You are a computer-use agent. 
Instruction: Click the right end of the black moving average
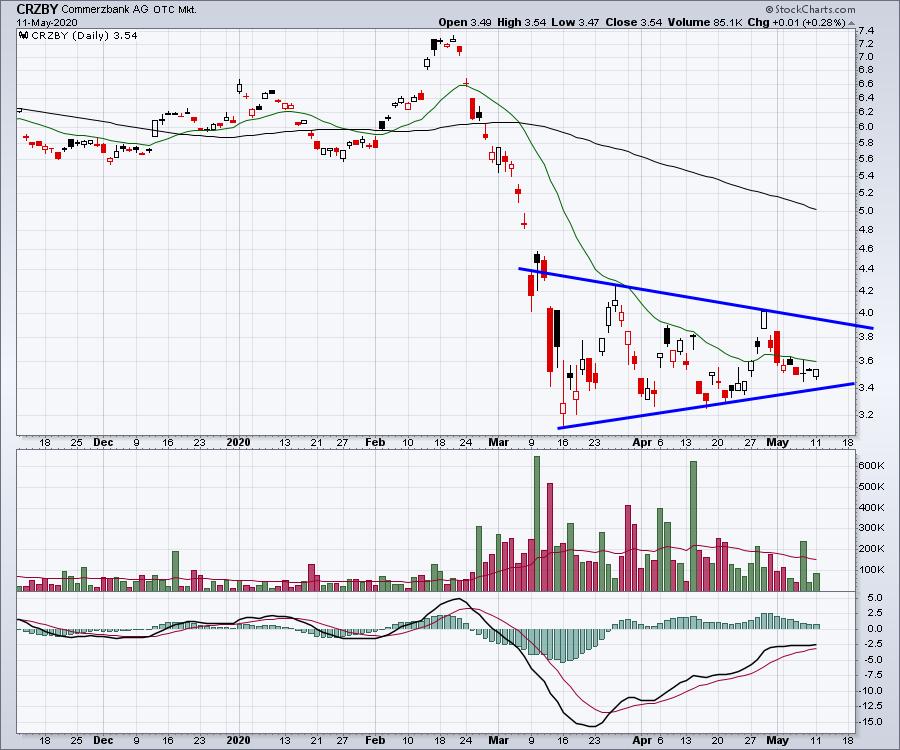point(816,209)
